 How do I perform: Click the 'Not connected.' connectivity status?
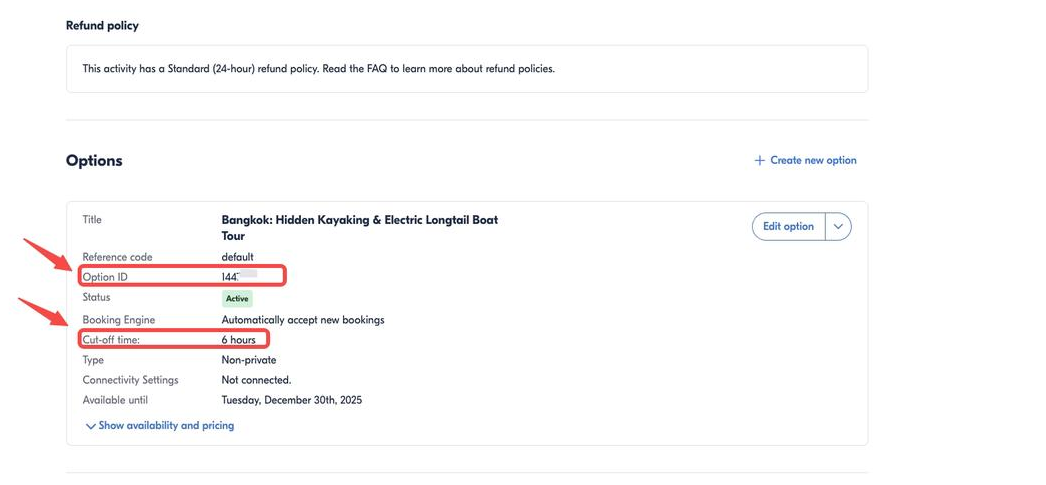(256, 380)
